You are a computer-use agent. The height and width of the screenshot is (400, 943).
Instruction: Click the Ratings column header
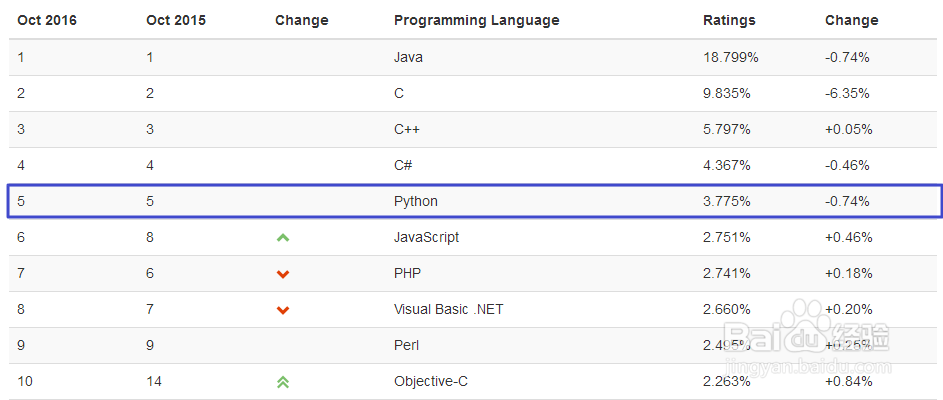point(729,20)
